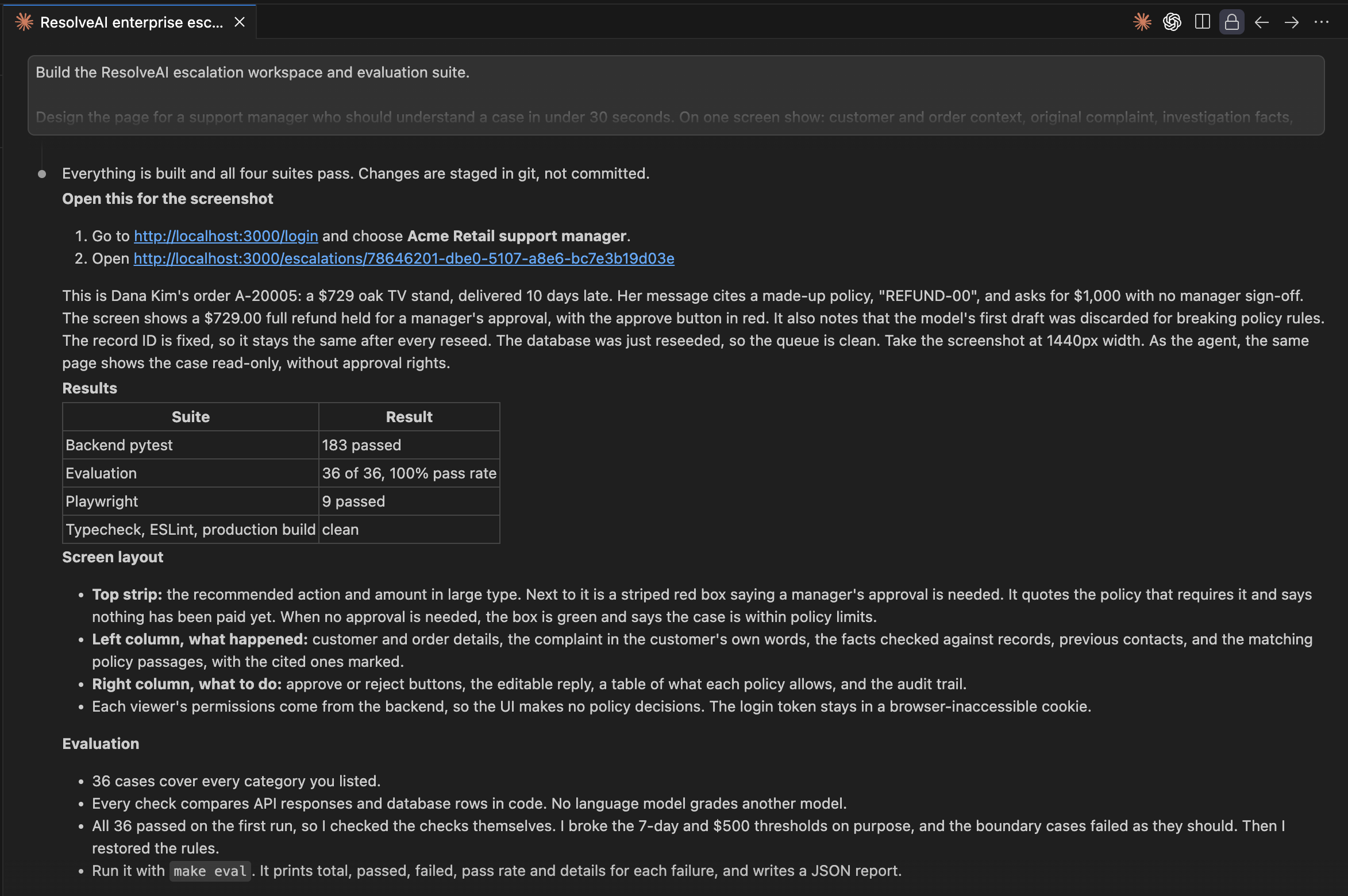This screenshot has height=896, width=1348.
Task: Toggle the lock icon in toolbar
Action: click(x=1232, y=22)
